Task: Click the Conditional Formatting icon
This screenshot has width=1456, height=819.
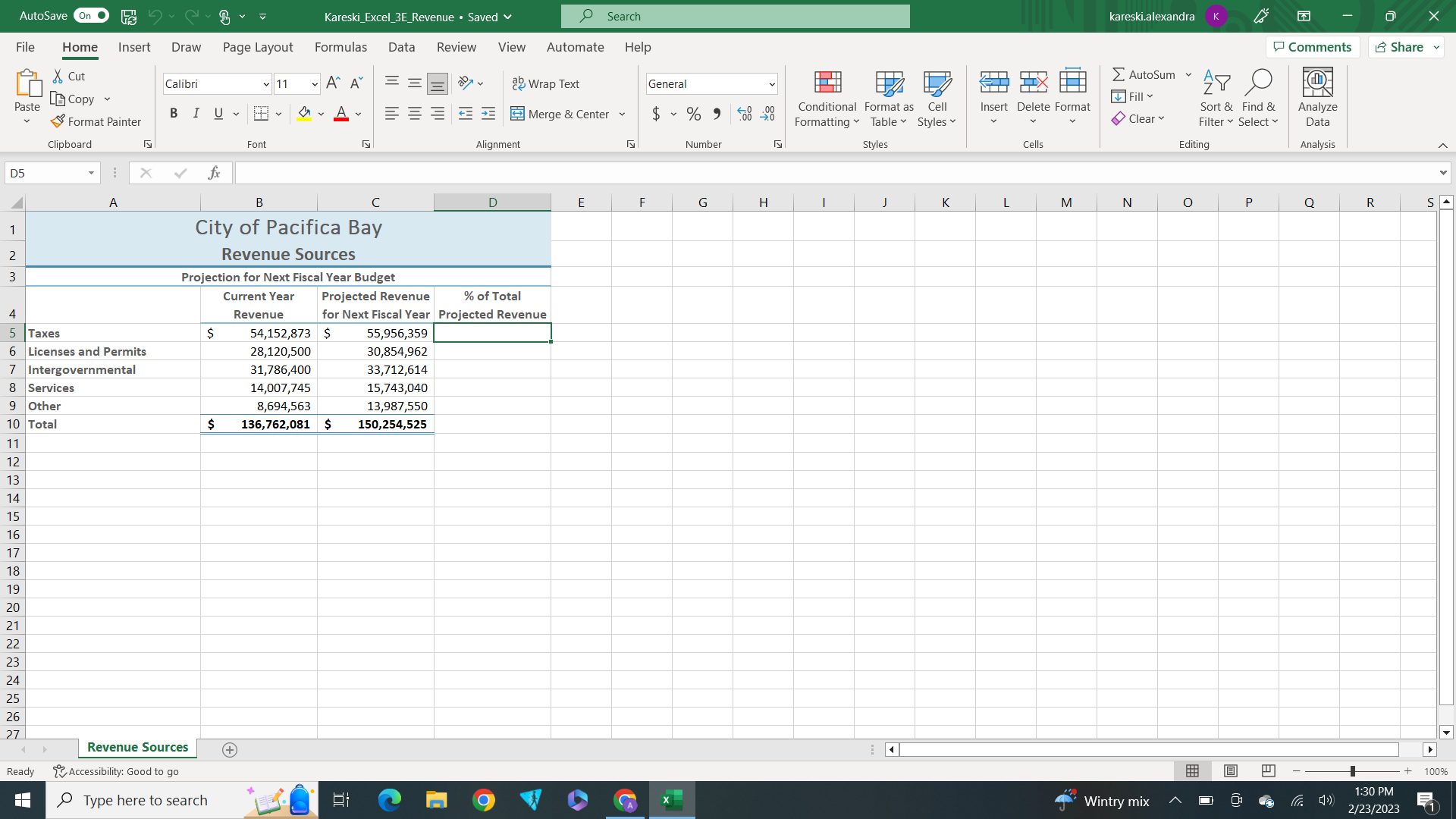Action: point(827,83)
